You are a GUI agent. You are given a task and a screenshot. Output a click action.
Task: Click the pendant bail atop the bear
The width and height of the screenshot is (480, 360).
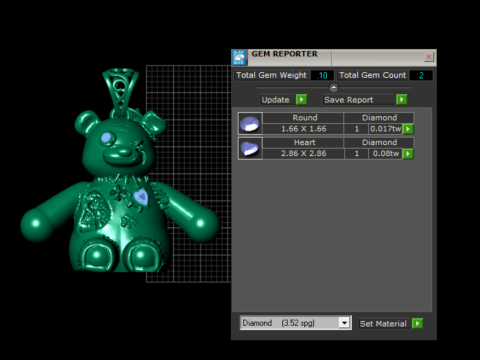pyautogui.click(x=120, y=90)
